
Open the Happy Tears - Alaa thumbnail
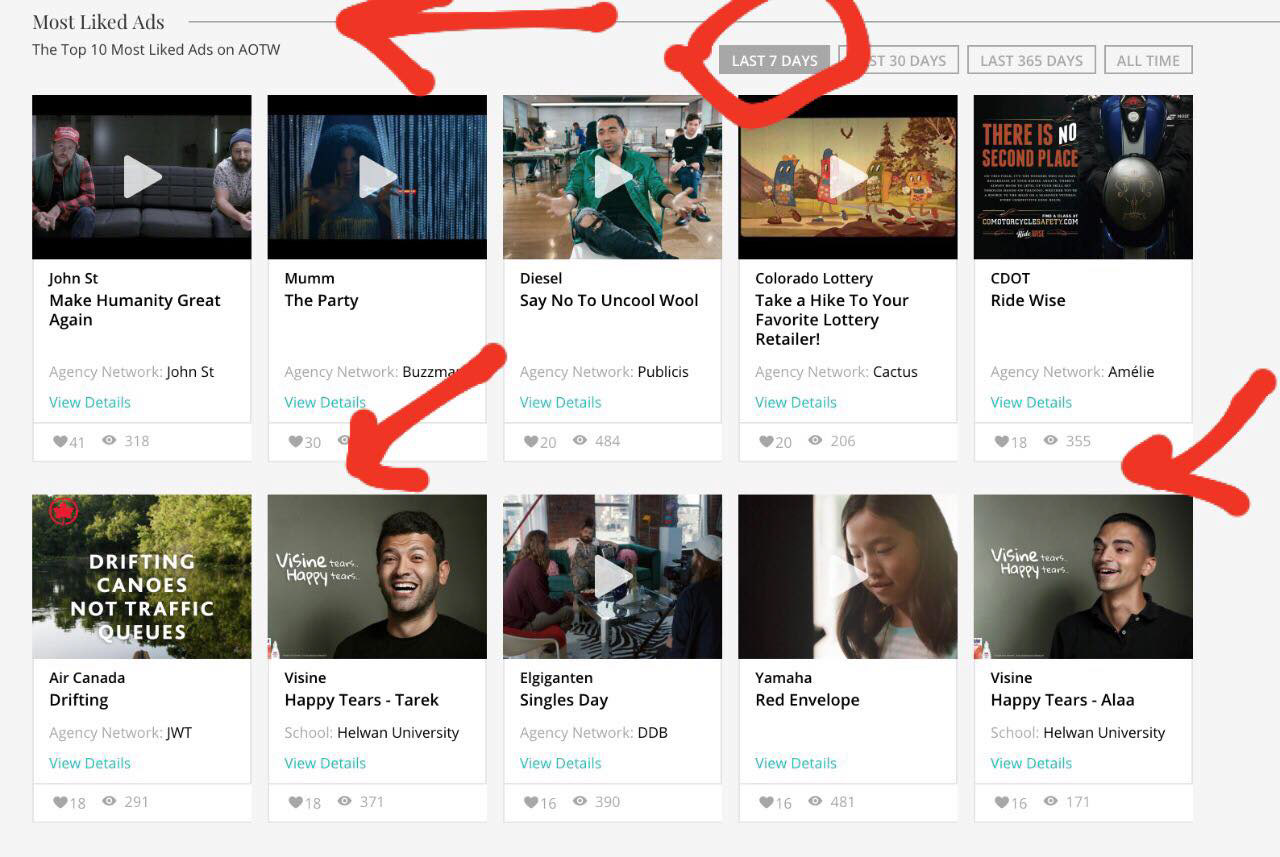pos(1083,576)
